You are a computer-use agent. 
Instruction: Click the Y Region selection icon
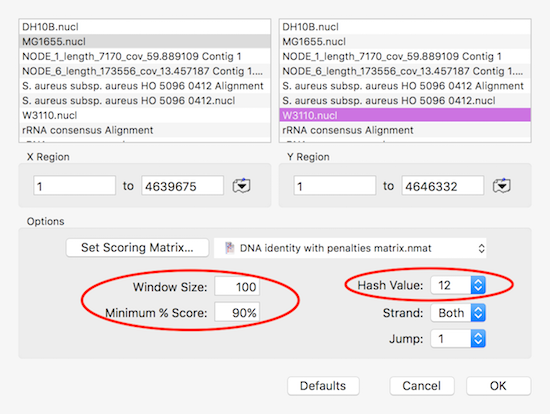click(502, 185)
